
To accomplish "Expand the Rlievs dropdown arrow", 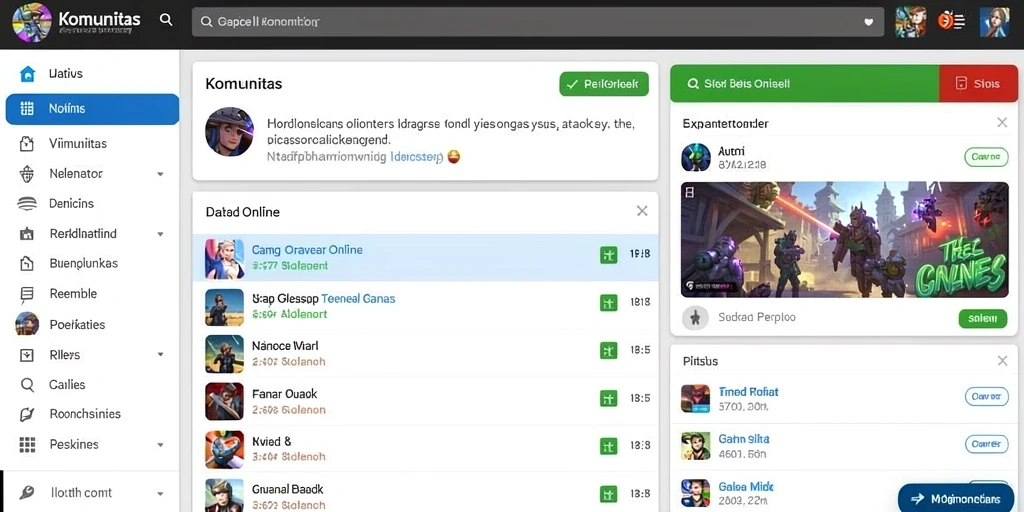I will click(160, 355).
